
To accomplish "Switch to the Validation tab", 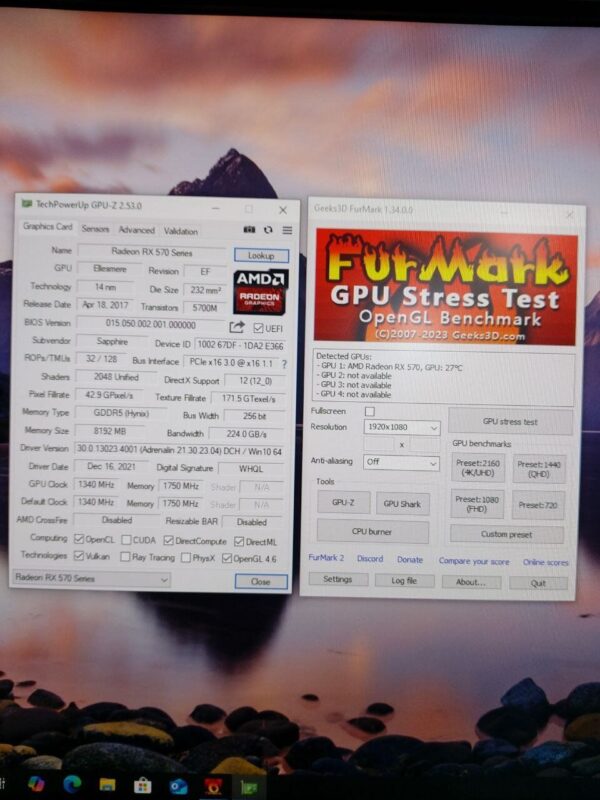I will [x=181, y=231].
